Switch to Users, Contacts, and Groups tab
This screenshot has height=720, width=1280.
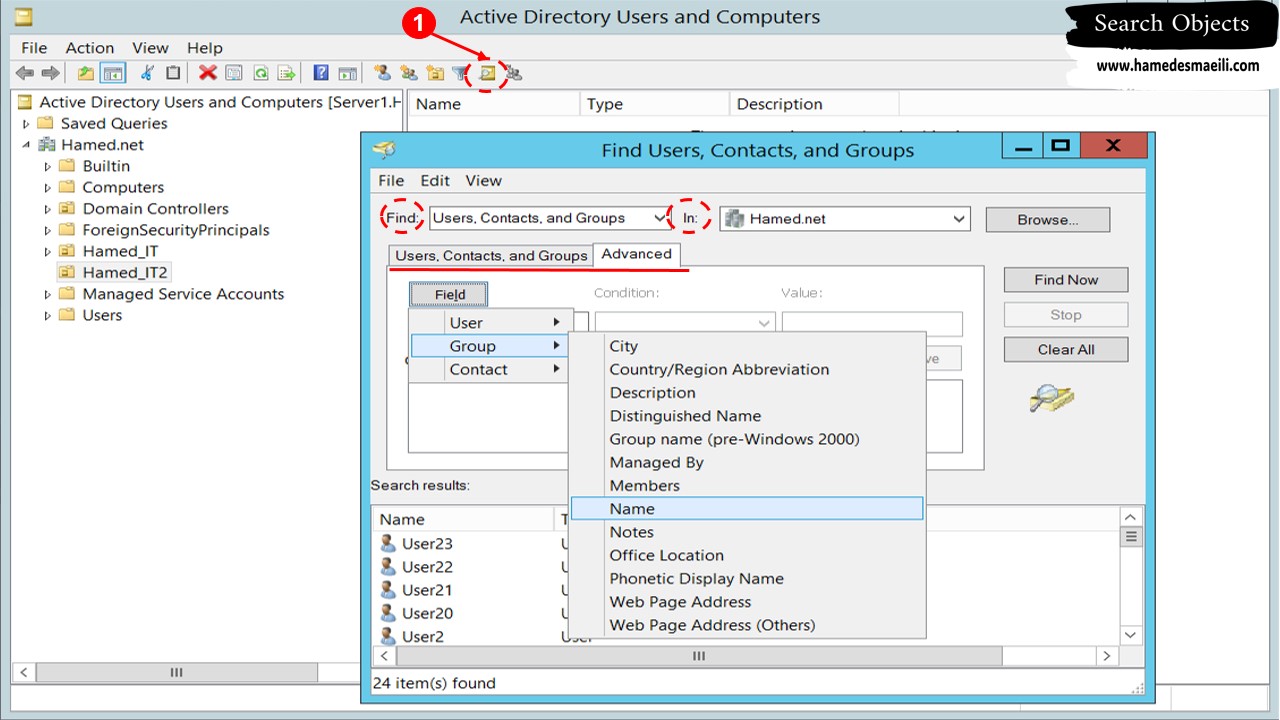point(491,256)
